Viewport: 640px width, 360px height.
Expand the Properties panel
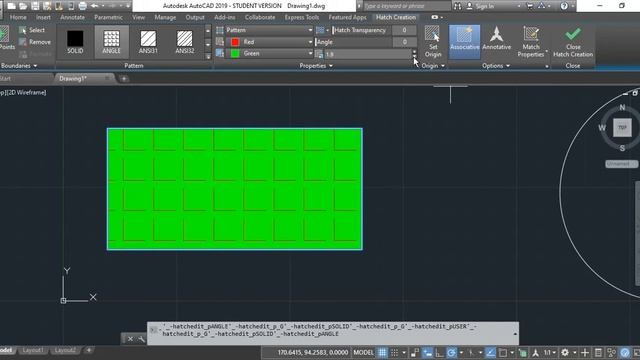click(316, 66)
